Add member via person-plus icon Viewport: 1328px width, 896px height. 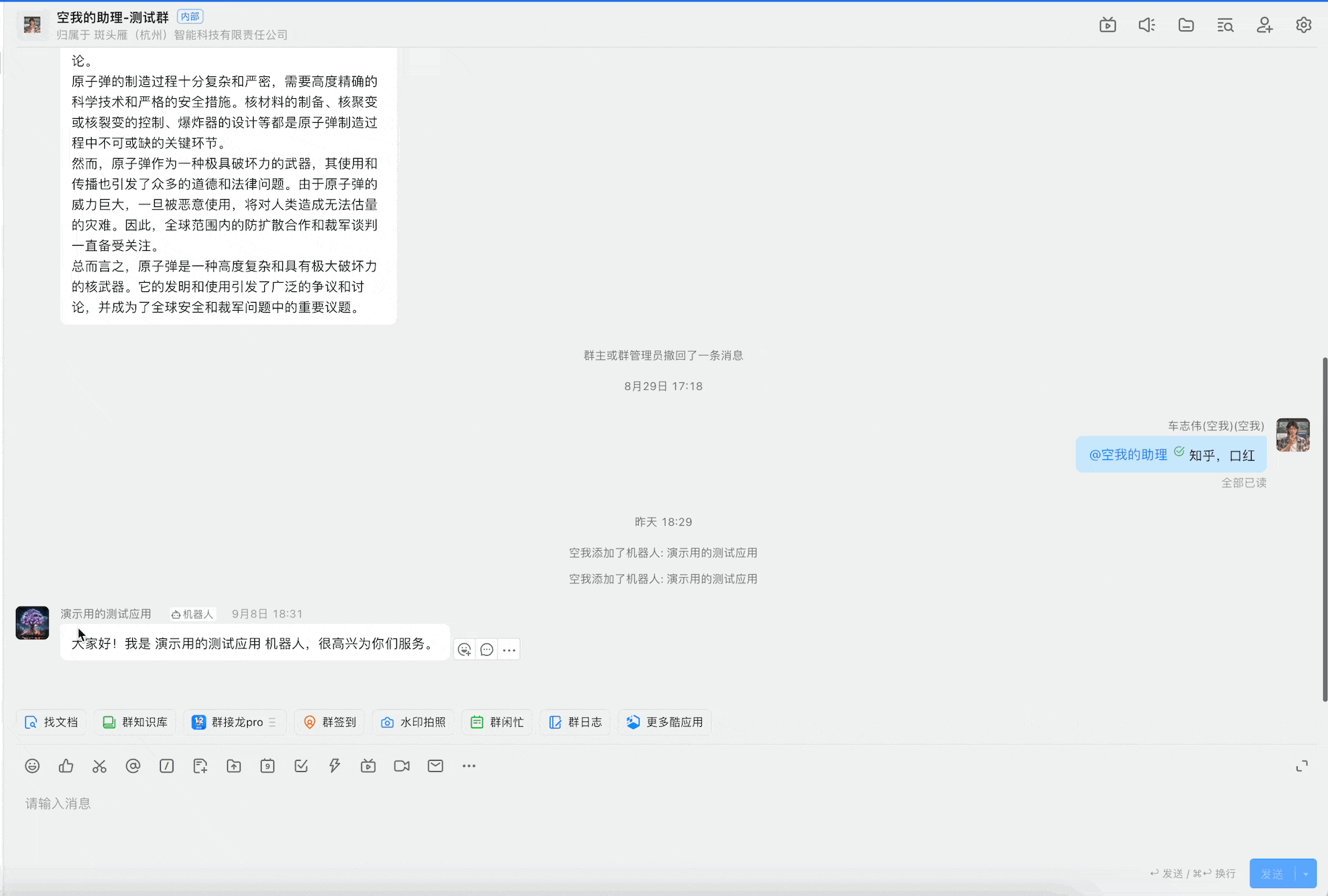coord(1264,25)
